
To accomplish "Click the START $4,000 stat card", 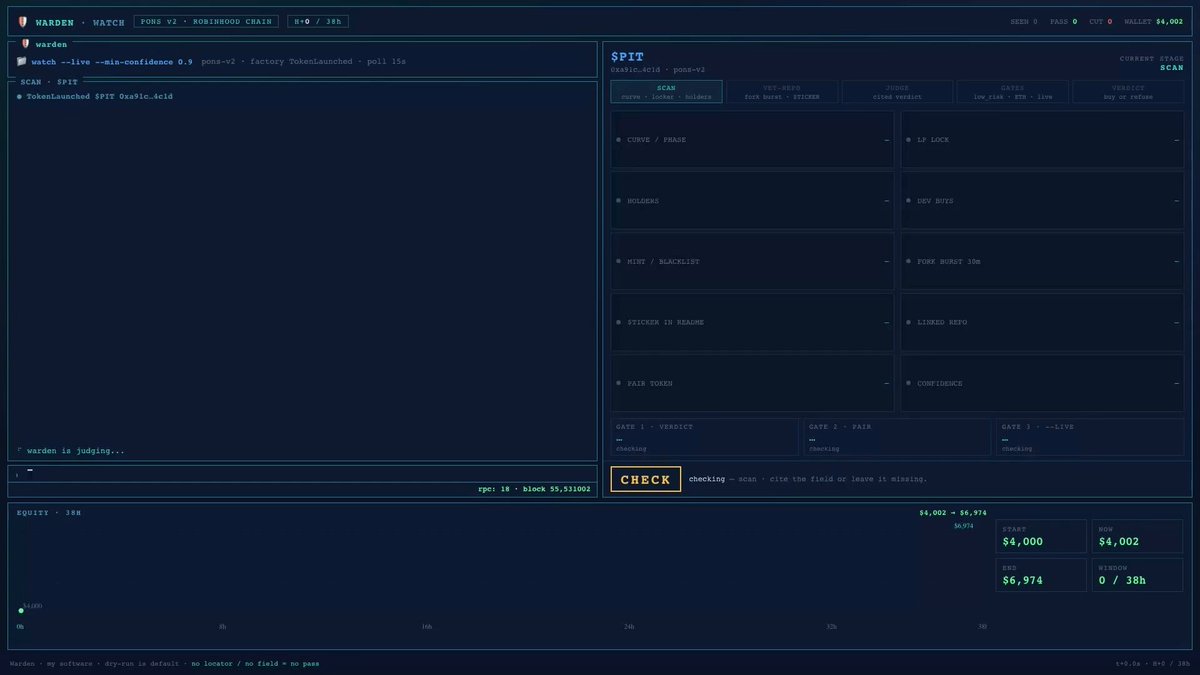I will pyautogui.click(x=1040, y=536).
